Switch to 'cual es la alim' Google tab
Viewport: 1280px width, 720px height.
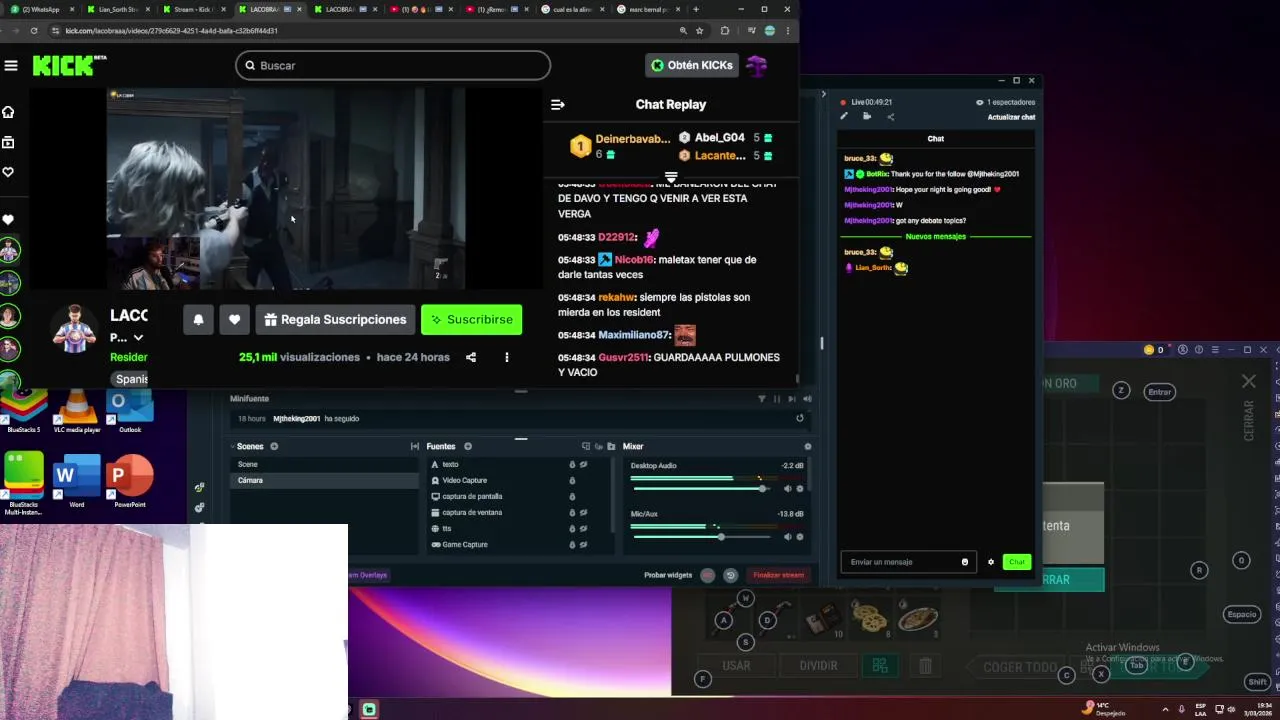pos(572,9)
